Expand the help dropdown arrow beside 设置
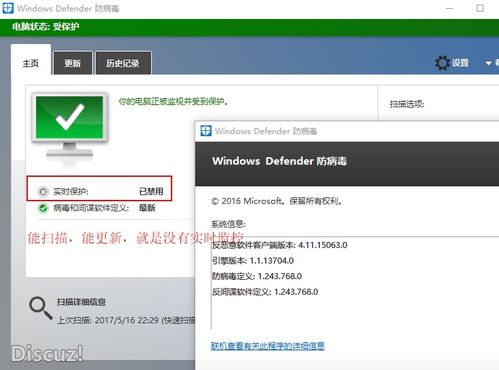Image resolution: width=499 pixels, height=370 pixels. 488,63
